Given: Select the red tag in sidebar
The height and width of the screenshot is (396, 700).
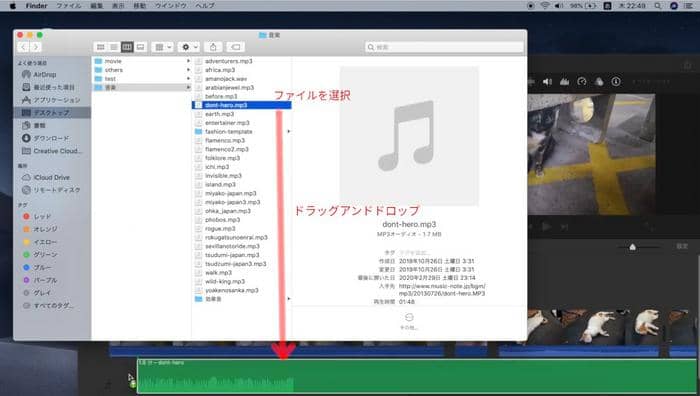Looking at the screenshot, I should coord(37,217).
